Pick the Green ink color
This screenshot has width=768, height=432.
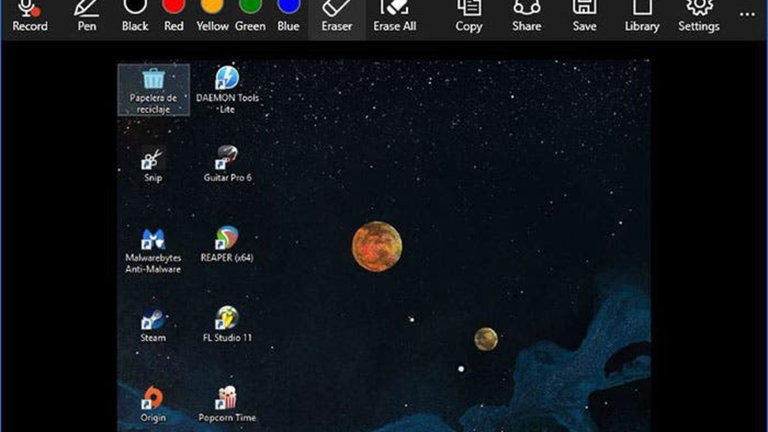pyautogui.click(x=250, y=18)
